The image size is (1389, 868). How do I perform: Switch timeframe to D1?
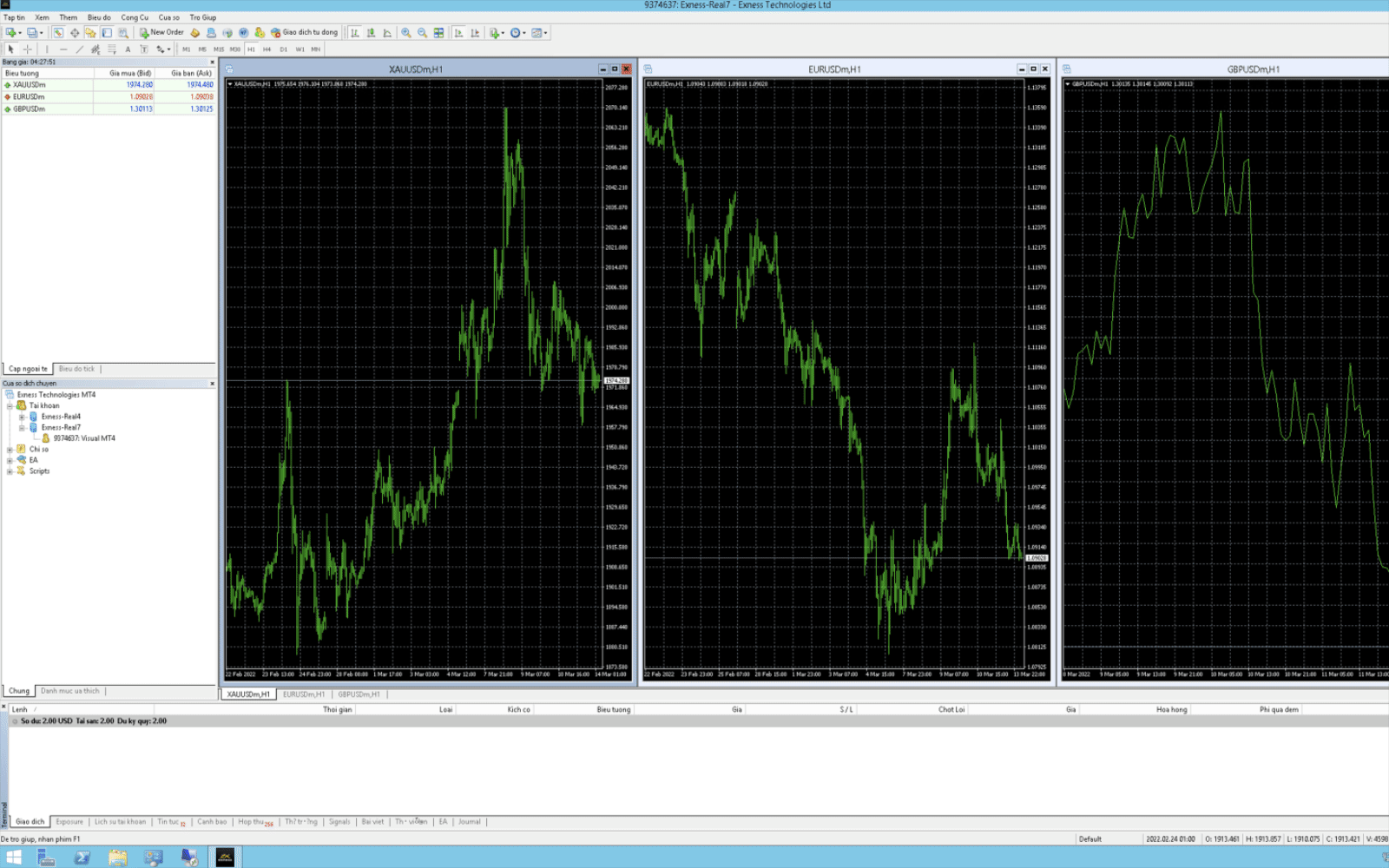(x=283, y=49)
